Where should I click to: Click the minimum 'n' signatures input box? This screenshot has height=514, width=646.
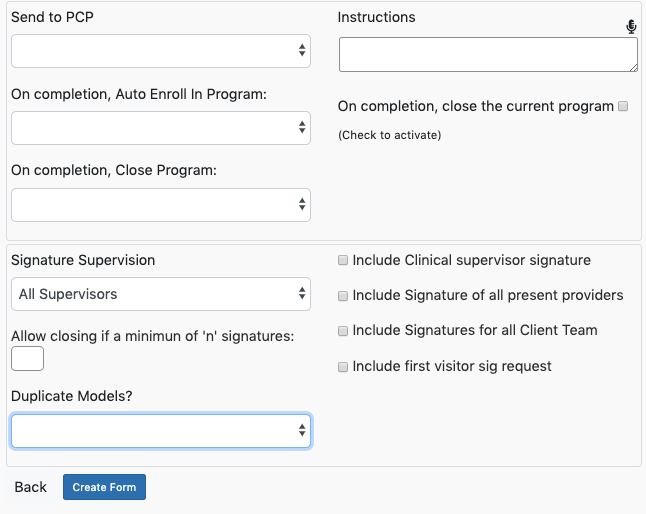[x=27, y=358]
